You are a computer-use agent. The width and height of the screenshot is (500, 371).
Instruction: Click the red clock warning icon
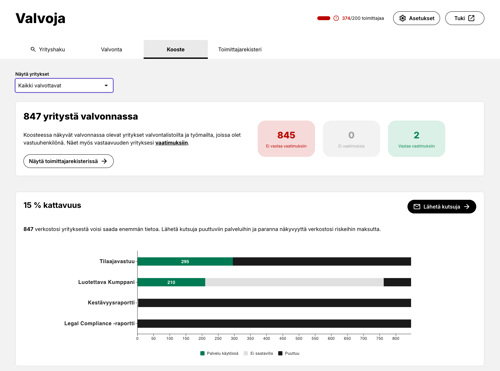point(336,18)
